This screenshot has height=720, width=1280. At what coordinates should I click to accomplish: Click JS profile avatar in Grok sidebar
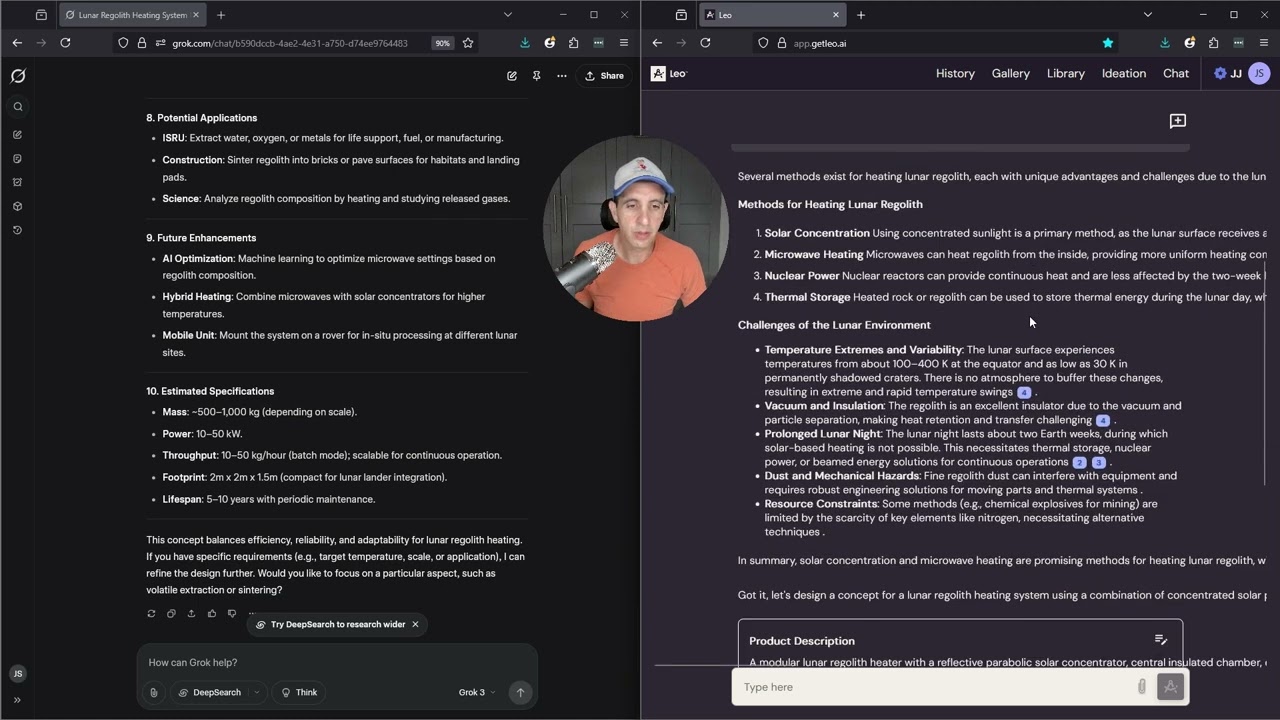click(17, 674)
